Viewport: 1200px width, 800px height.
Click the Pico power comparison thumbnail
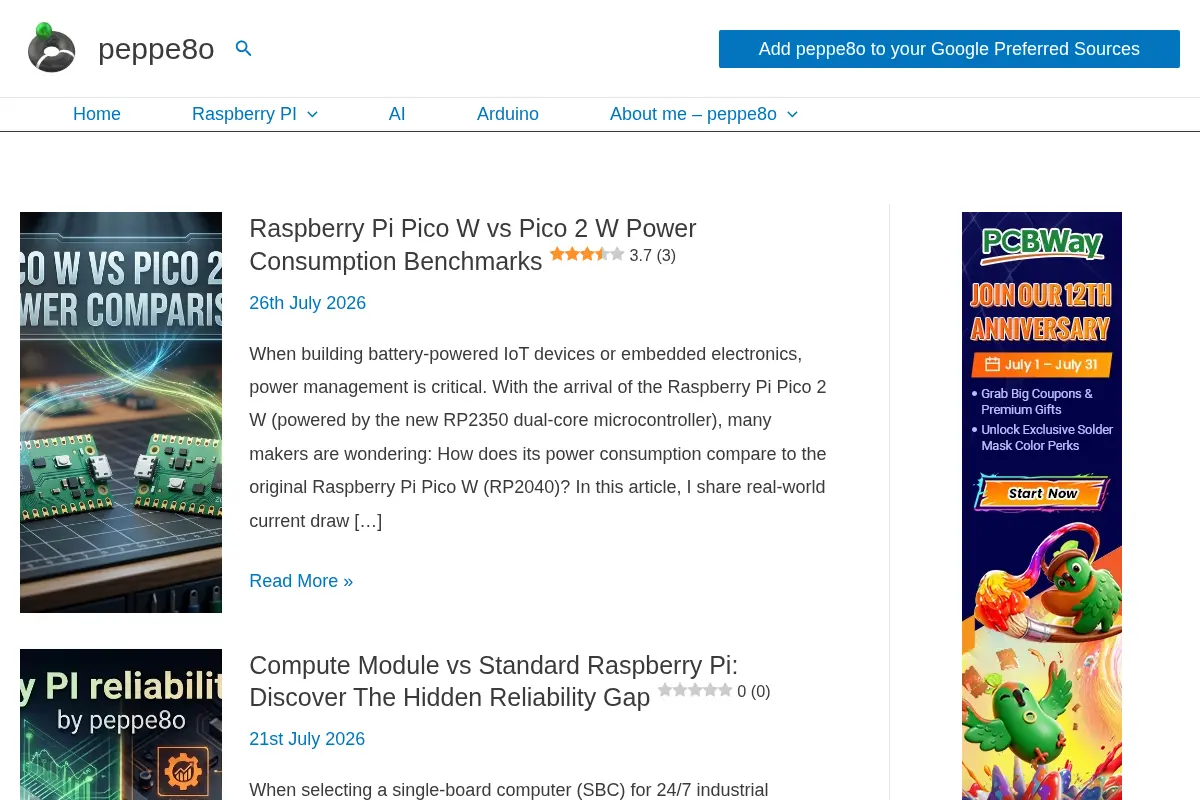121,412
